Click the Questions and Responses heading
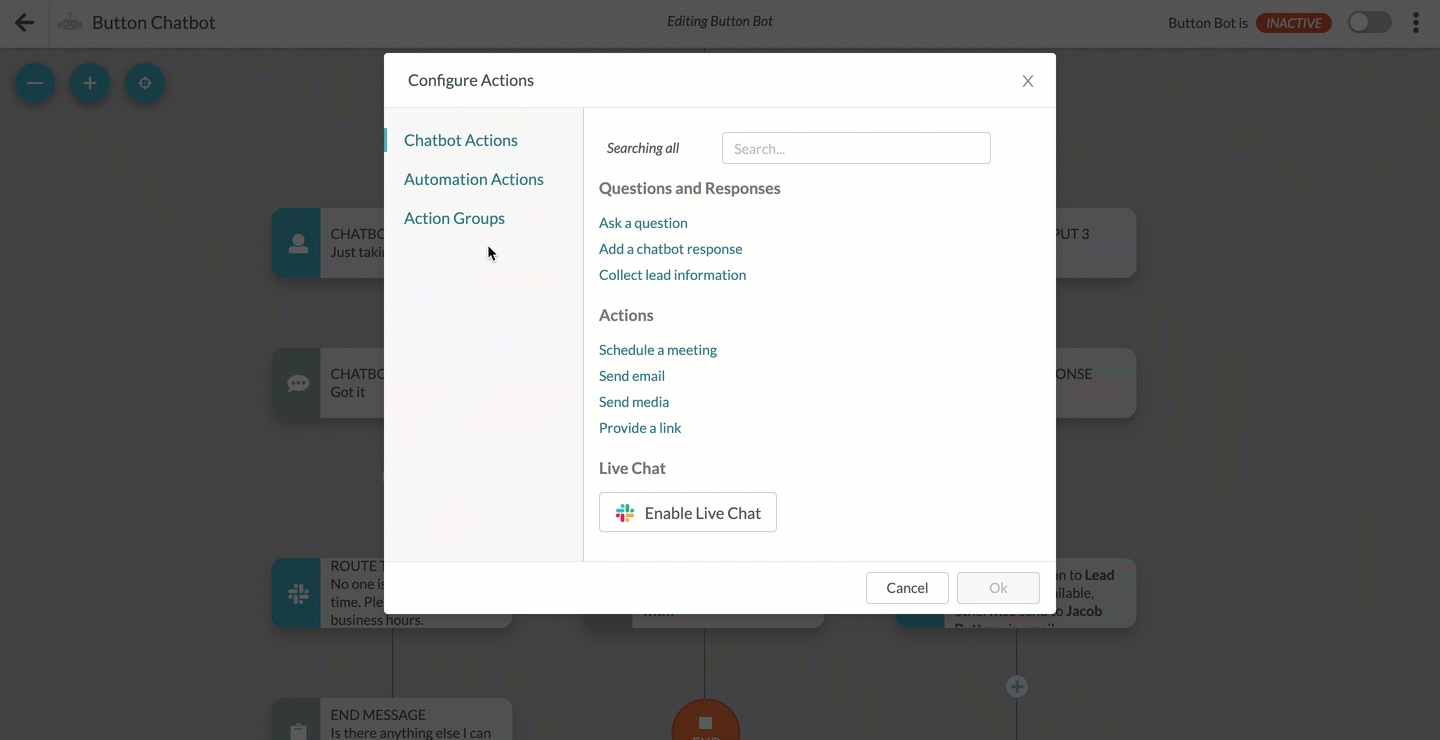1440x740 pixels. tap(690, 188)
